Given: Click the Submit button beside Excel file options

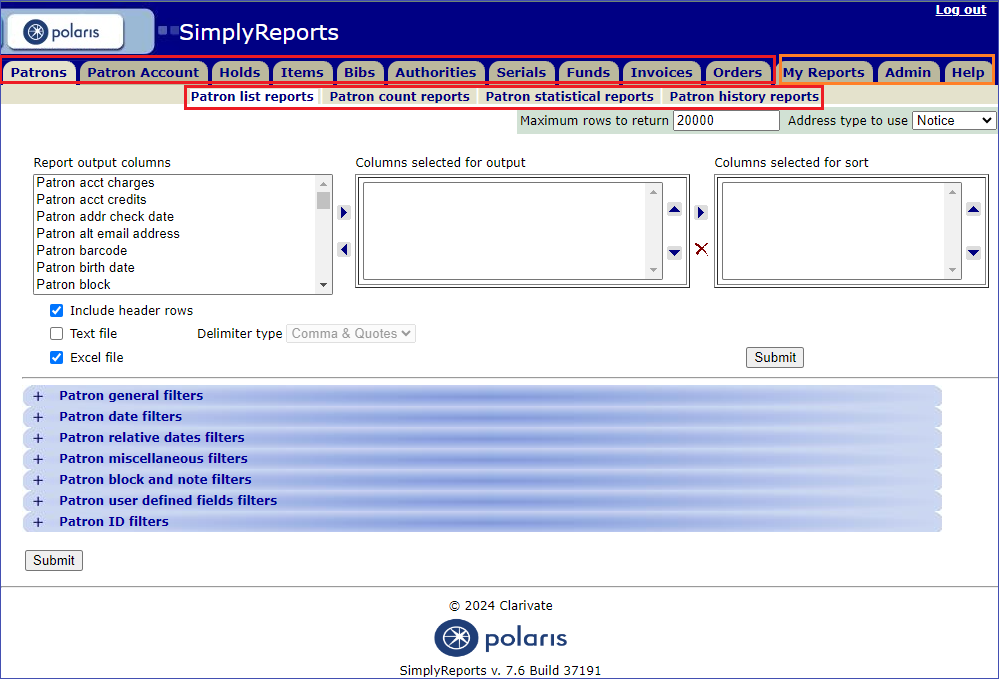Looking at the screenshot, I should click(775, 357).
